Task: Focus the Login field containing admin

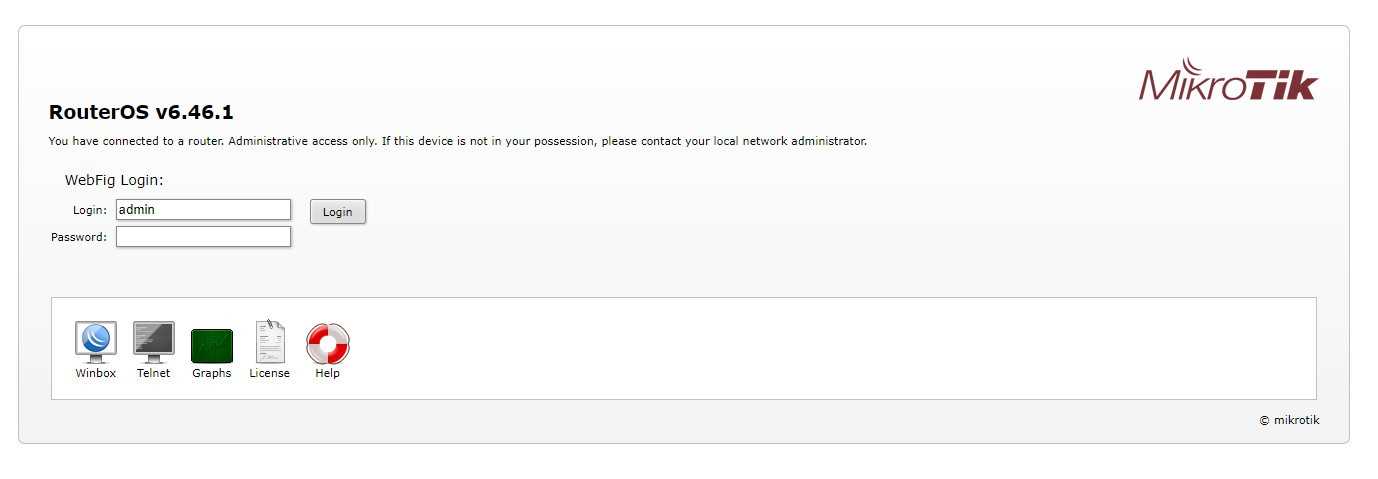Action: pyautogui.click(x=204, y=210)
